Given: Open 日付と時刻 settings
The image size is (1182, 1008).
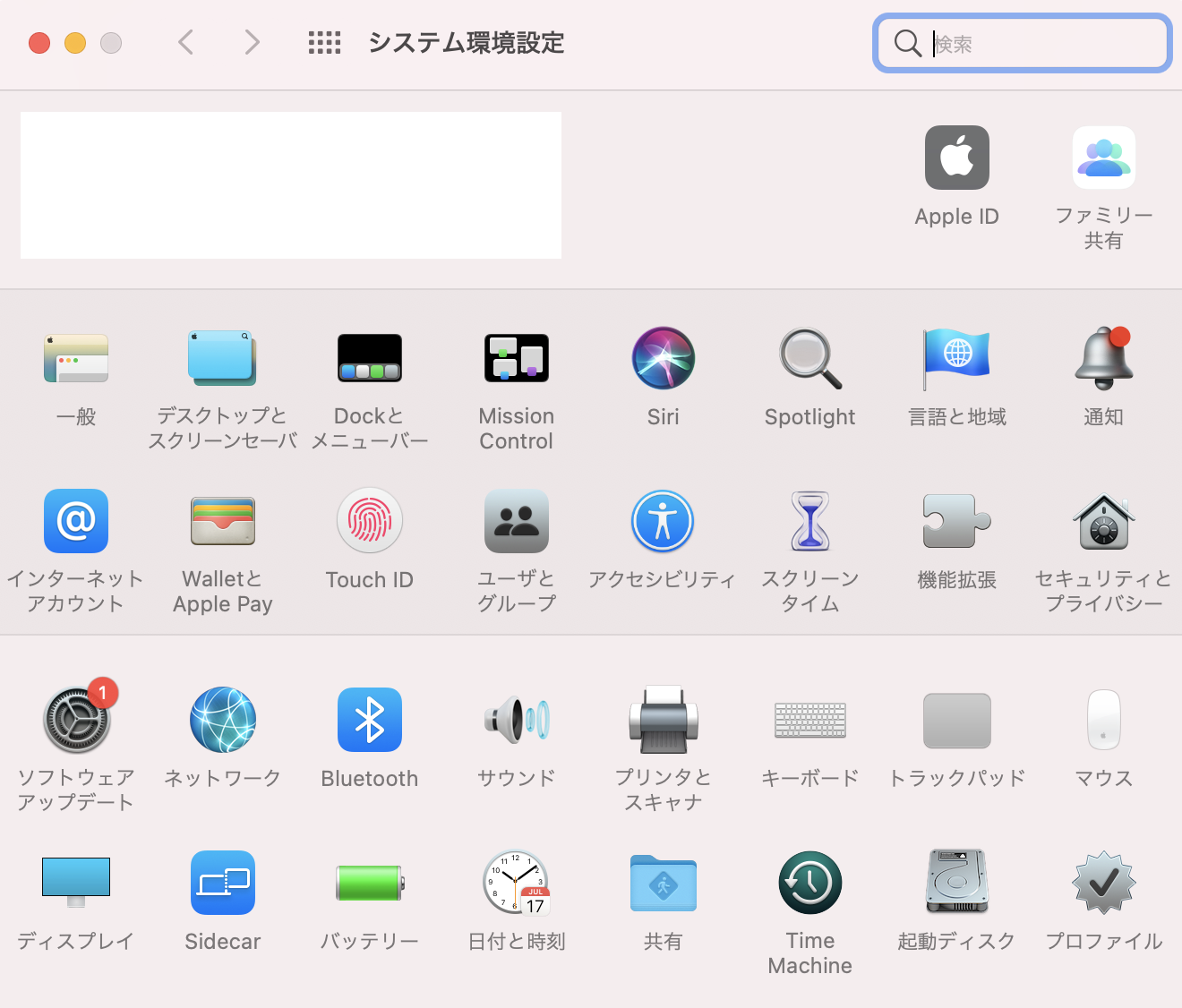Looking at the screenshot, I should pyautogui.click(x=516, y=883).
